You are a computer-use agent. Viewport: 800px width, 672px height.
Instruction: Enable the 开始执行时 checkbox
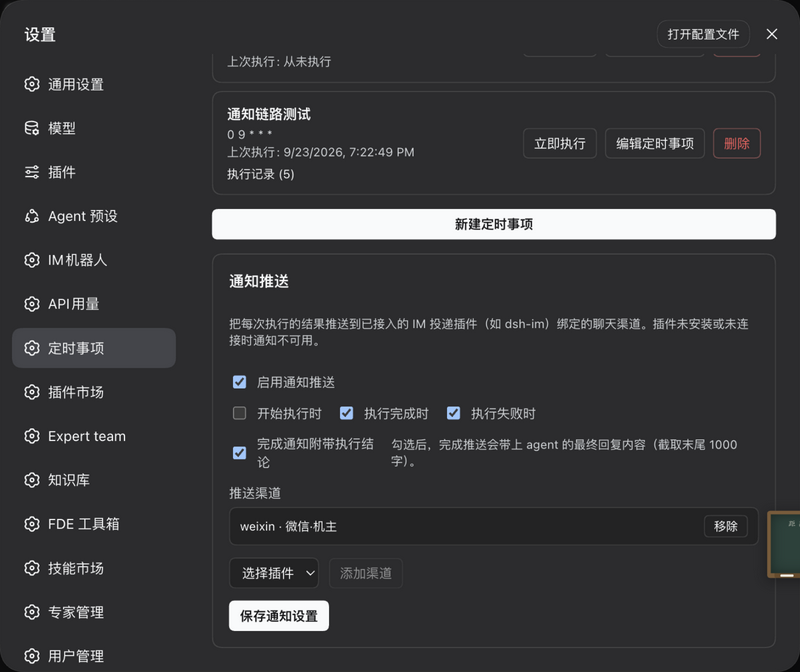(x=239, y=413)
